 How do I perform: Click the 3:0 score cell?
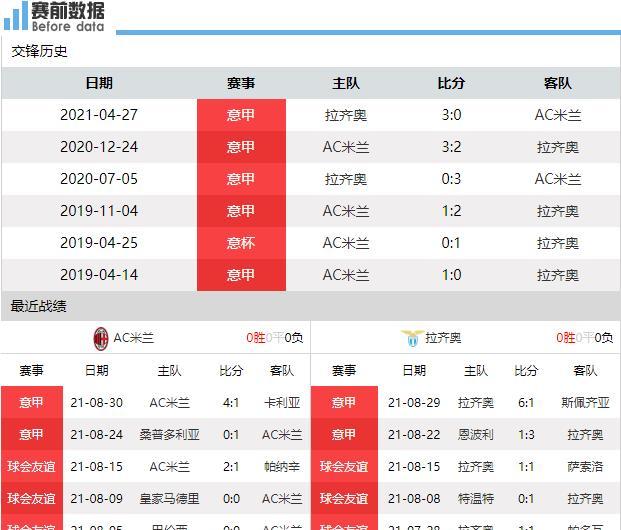[451, 115]
